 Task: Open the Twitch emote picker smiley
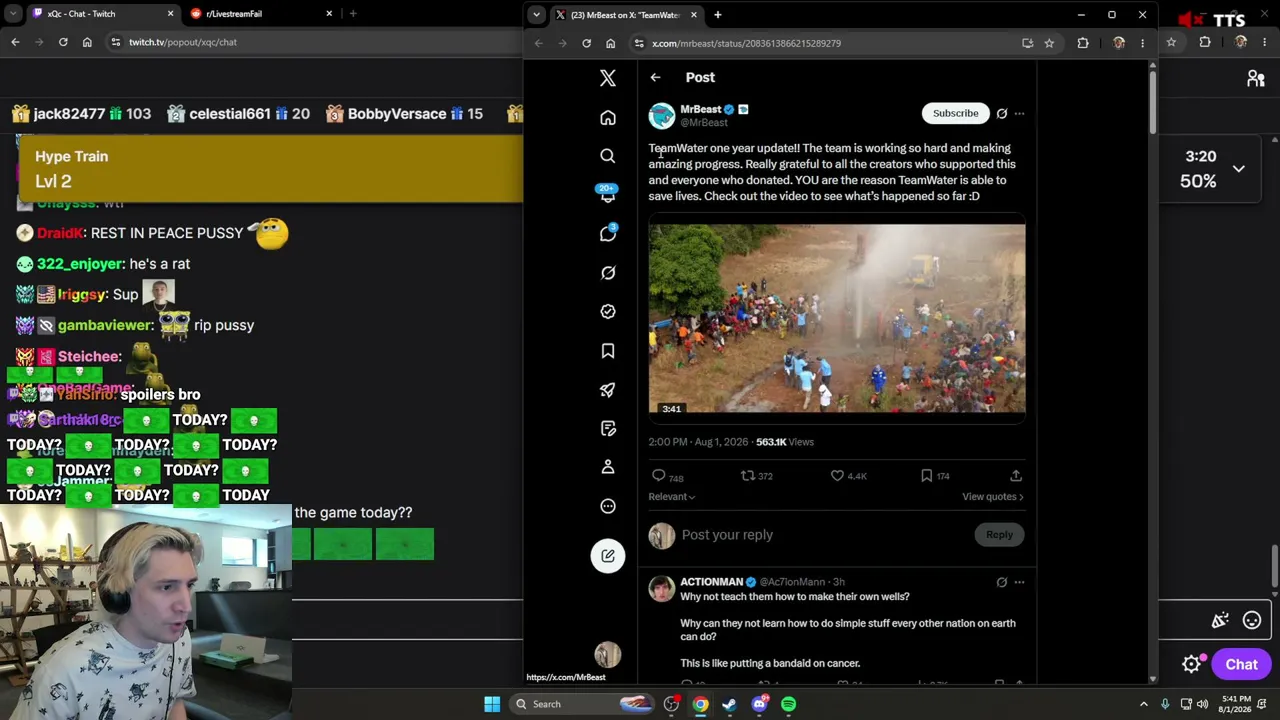coord(1252,621)
